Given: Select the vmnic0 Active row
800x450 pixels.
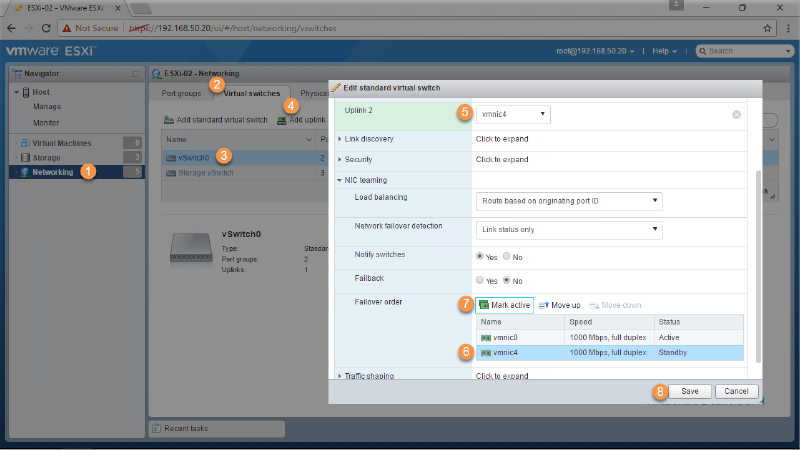Looking at the screenshot, I should pos(610,338).
